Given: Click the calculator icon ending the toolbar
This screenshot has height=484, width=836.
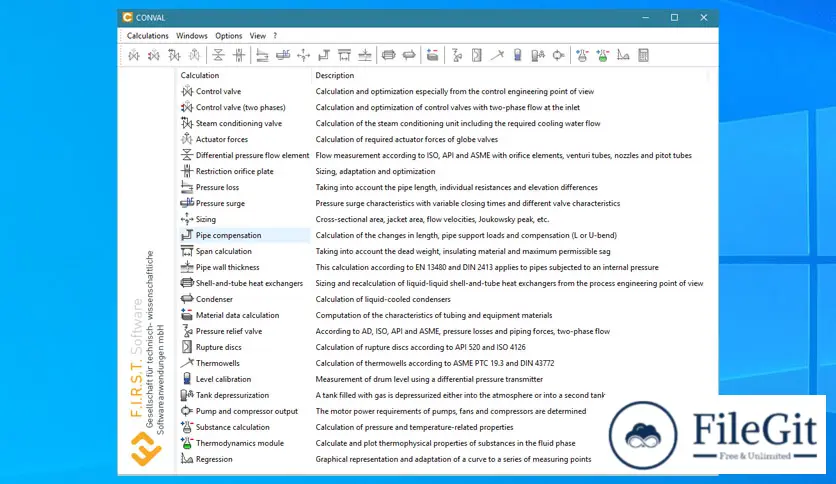Looking at the screenshot, I should pos(644,55).
